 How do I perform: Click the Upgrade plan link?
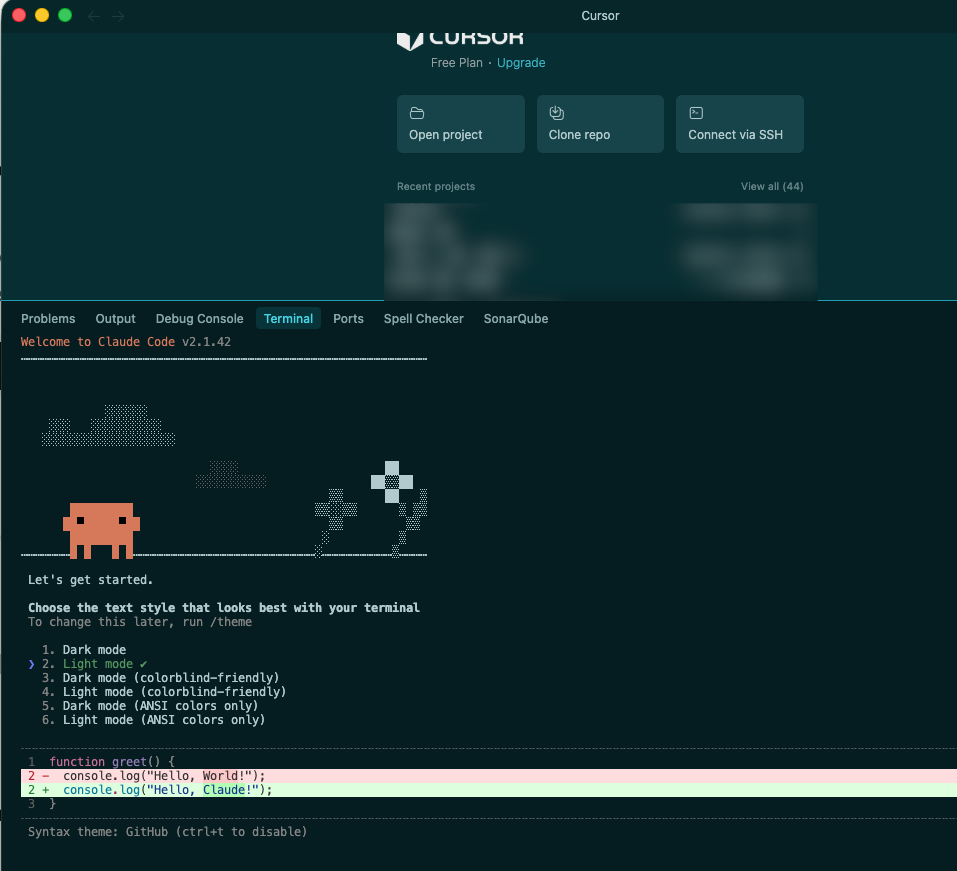tap(521, 63)
